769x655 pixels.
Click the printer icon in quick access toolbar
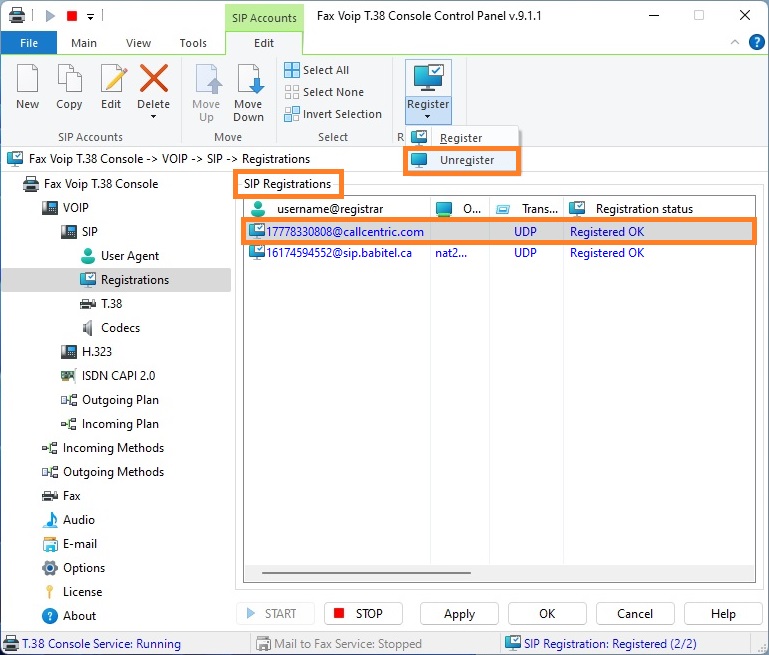(17, 15)
